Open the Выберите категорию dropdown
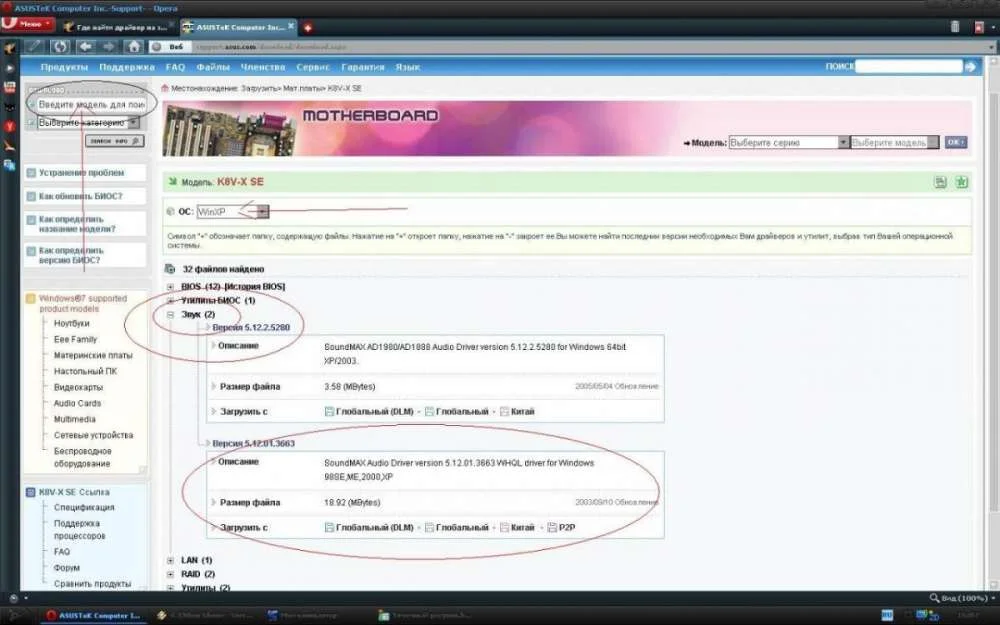Viewport: 1000px width, 625px height. (88, 122)
